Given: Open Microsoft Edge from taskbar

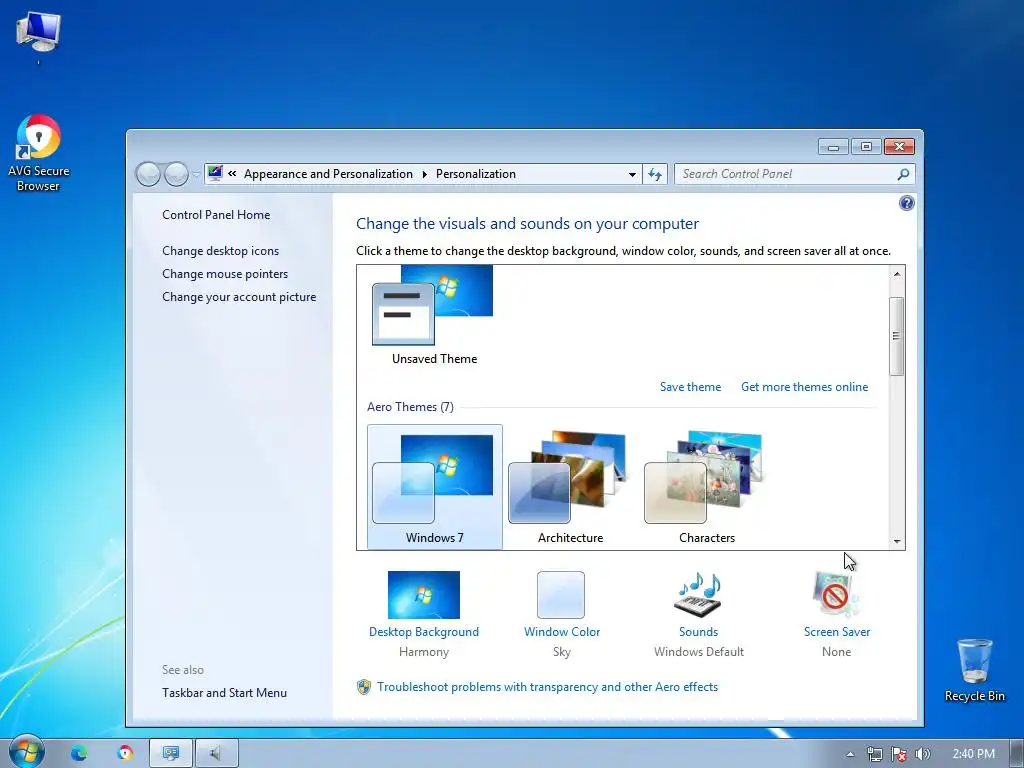Looking at the screenshot, I should [79, 753].
